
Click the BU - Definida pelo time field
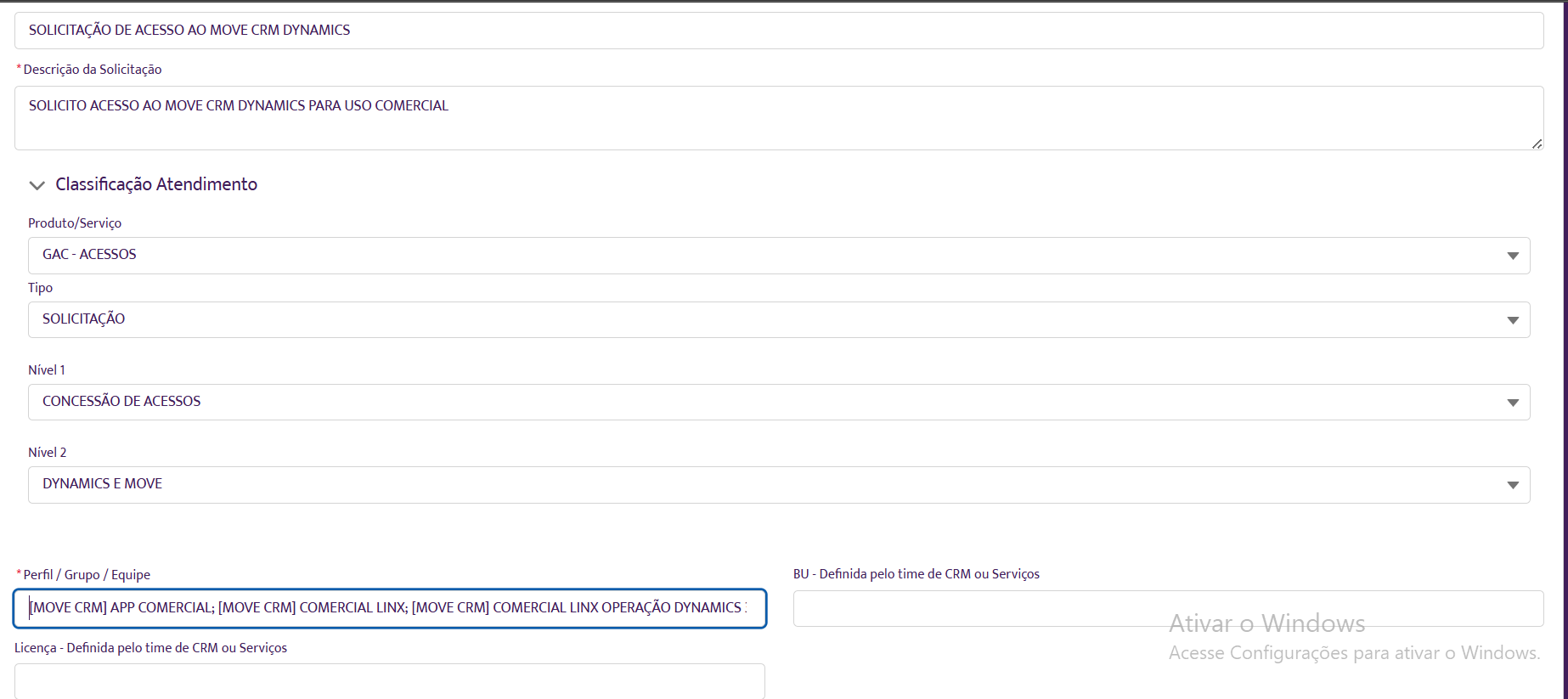coord(1169,608)
